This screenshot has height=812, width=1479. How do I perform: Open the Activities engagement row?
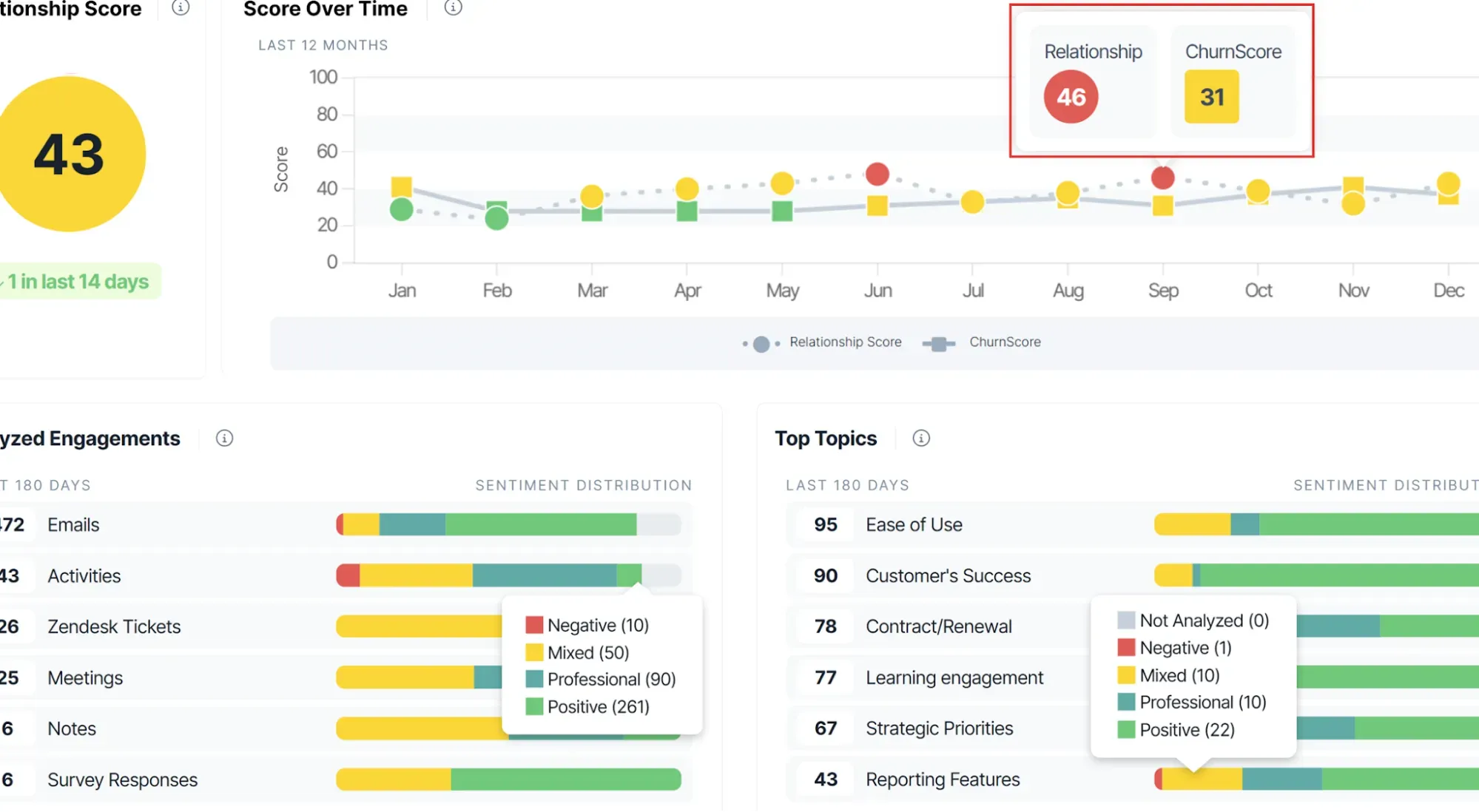point(346,576)
